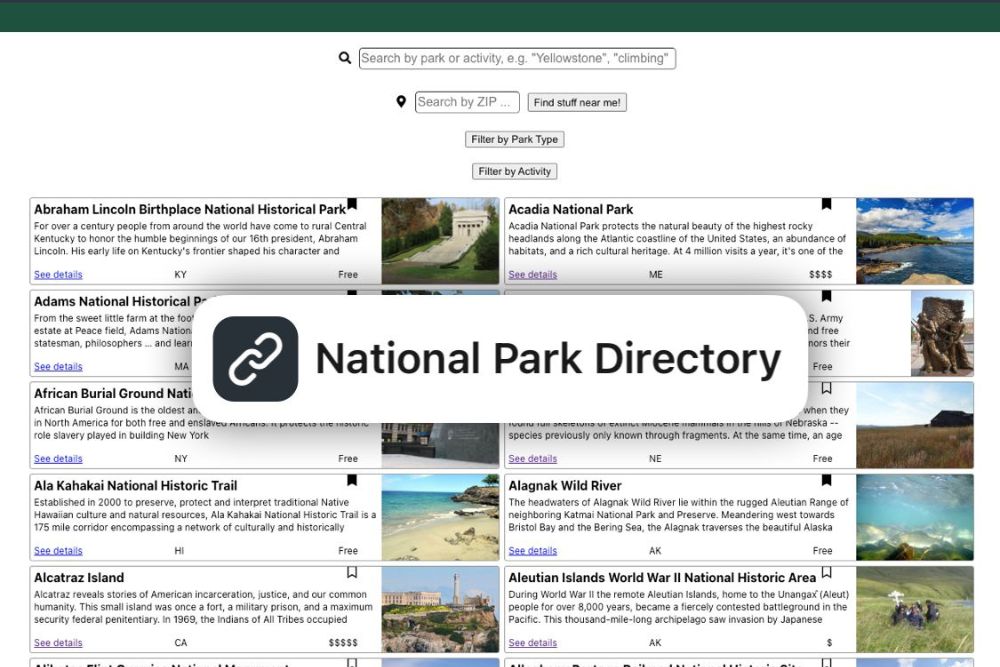Screen dimensions: 1000x667
Task: Click the Alcatraz Island lighthouse photo
Action: pos(440,610)
